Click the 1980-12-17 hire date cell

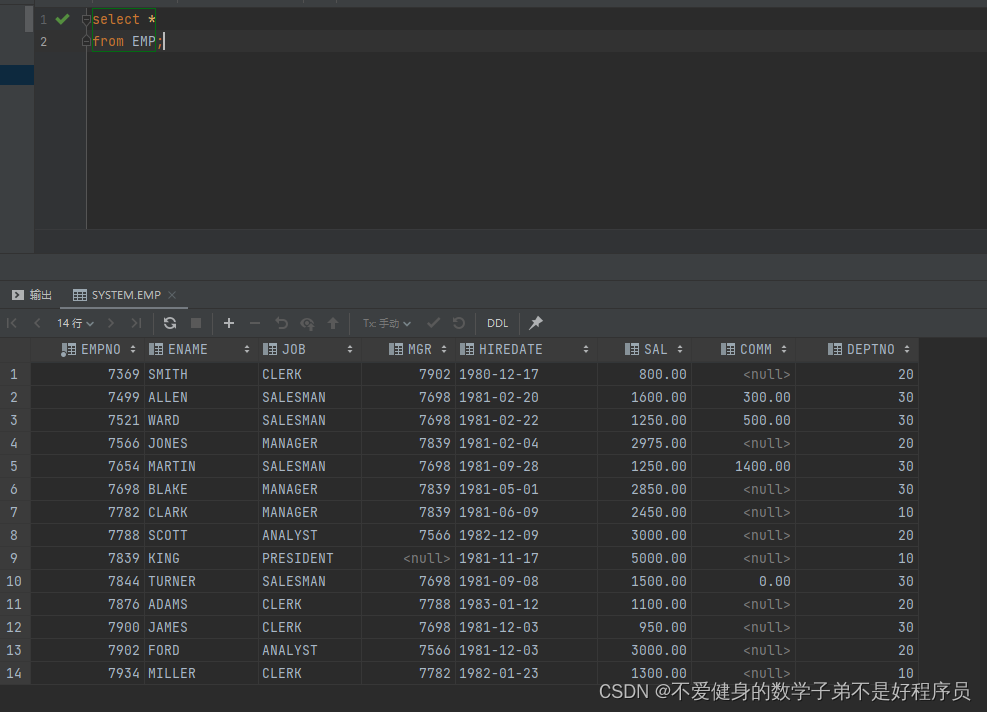pyautogui.click(x=526, y=374)
